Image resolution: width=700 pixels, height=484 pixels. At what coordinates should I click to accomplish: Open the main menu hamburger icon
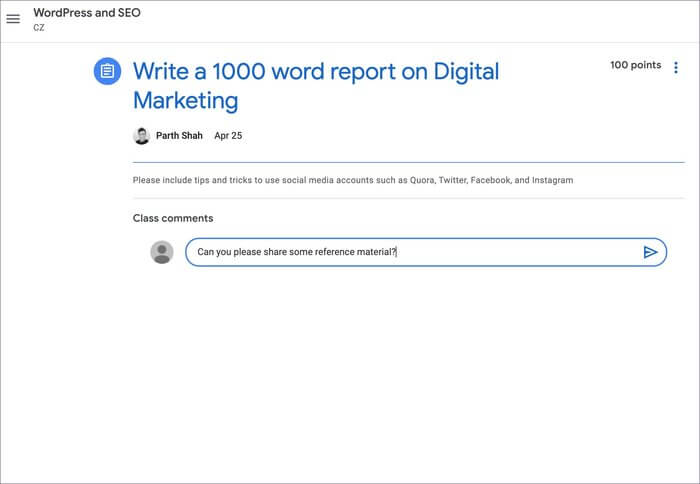13,19
